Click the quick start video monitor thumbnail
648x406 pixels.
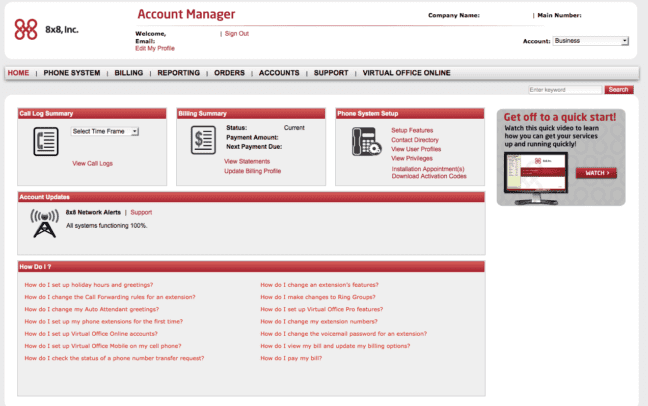coord(536,178)
